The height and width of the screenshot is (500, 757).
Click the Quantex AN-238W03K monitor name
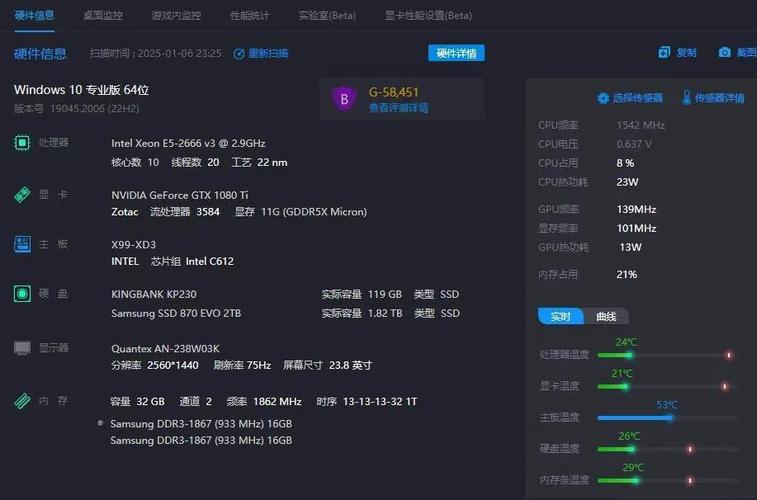pos(166,348)
